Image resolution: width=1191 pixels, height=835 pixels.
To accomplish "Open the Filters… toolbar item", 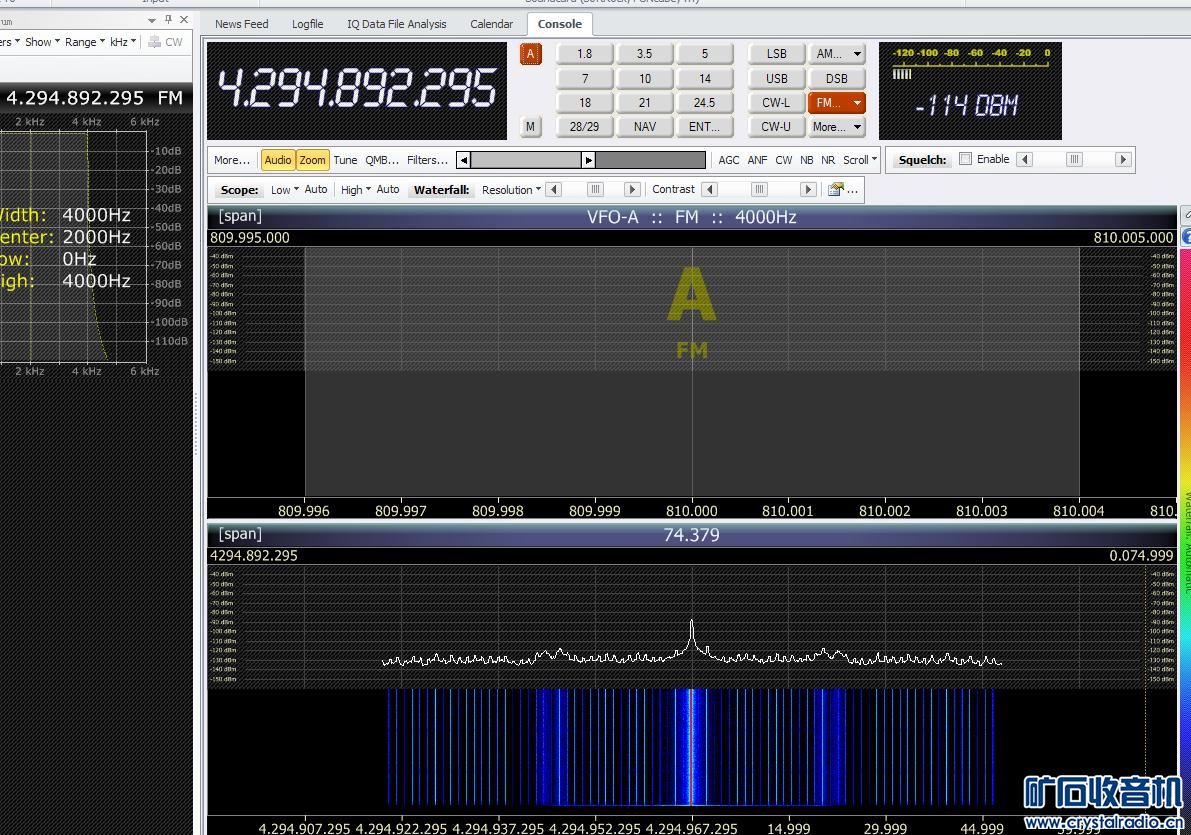I will pyautogui.click(x=428, y=160).
